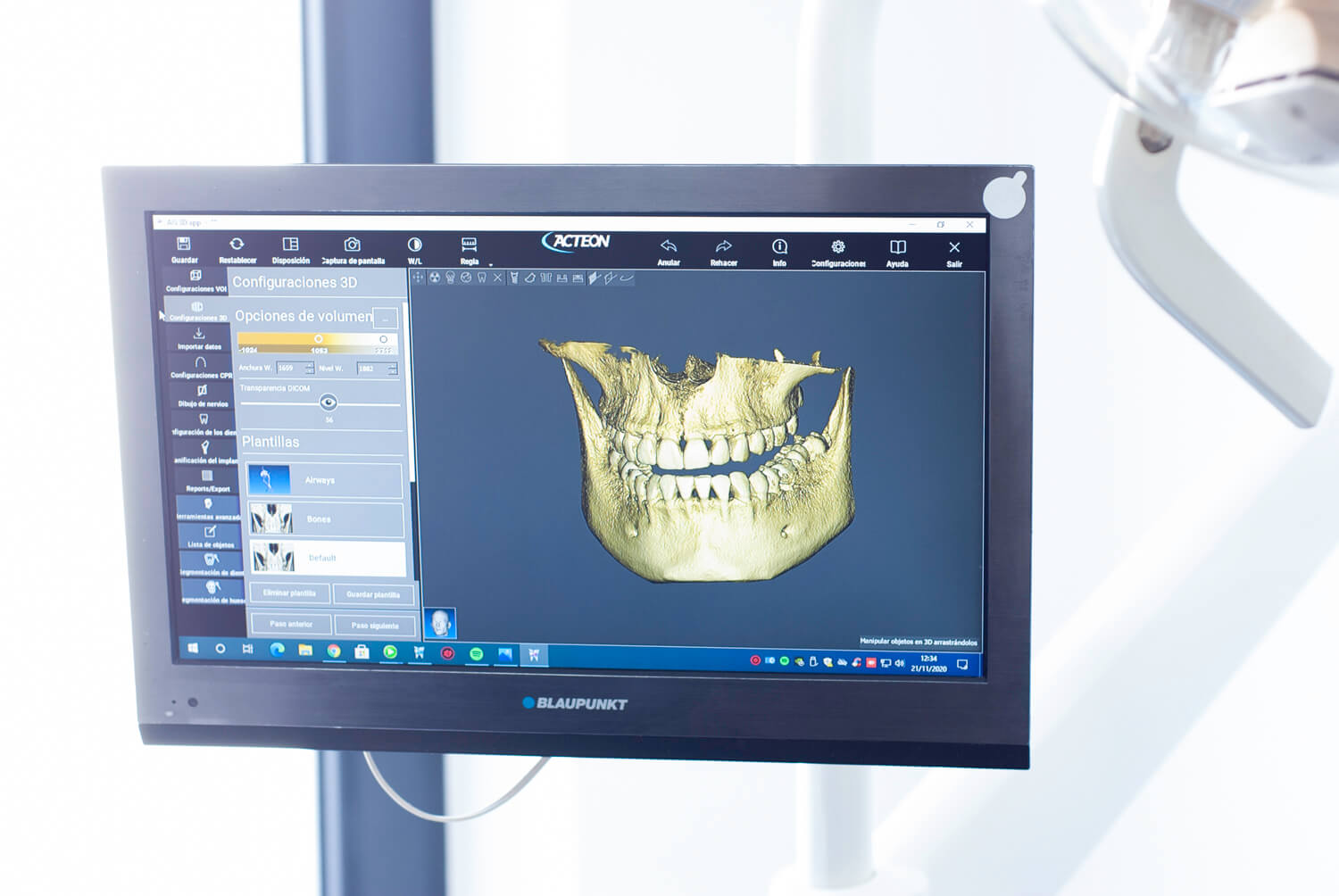Click the Anular undo arrow
The width and height of the screenshot is (1339, 896).
[x=669, y=247]
